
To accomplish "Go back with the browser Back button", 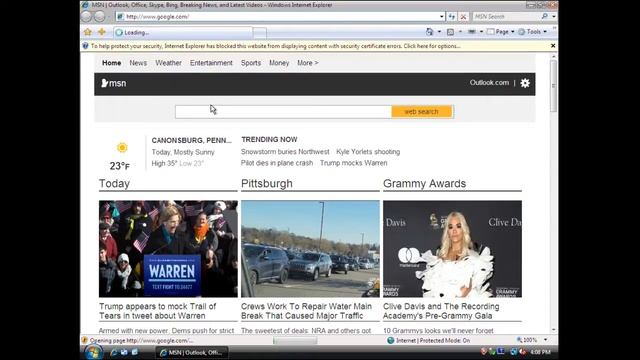I will click(x=87, y=16).
